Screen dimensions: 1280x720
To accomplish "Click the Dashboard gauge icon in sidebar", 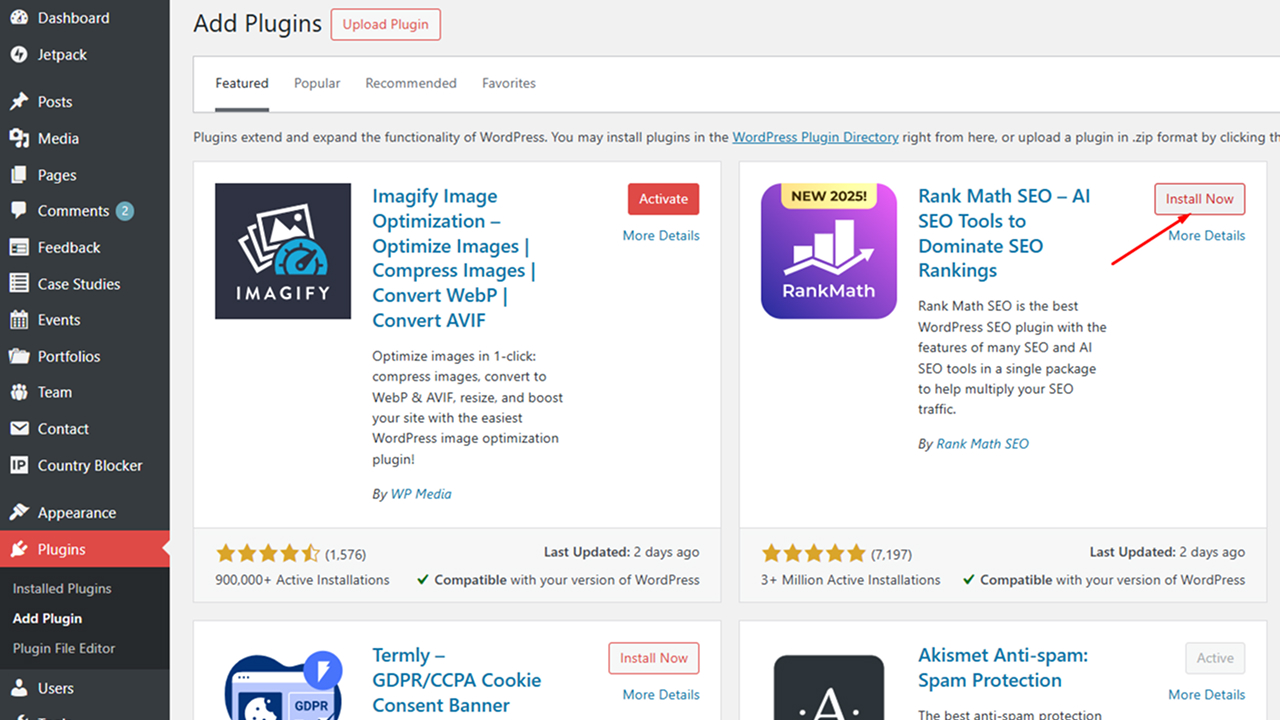I will click(x=19, y=18).
